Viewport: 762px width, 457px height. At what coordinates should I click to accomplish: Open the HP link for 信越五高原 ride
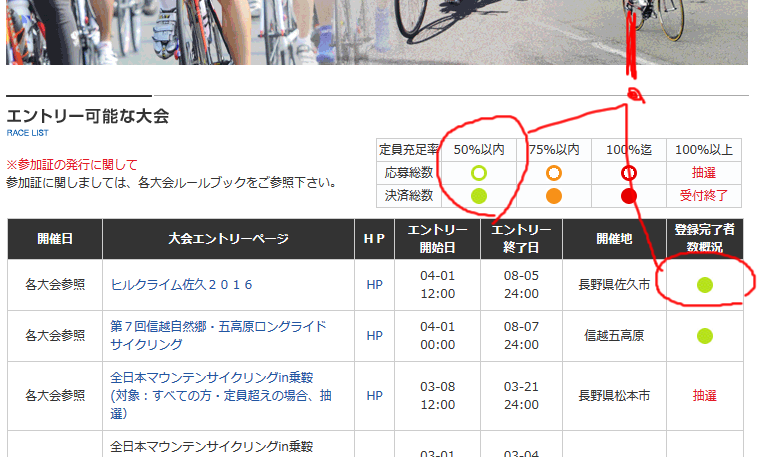(374, 336)
